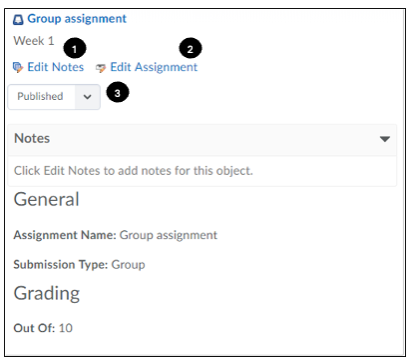Click the Notes panel header
The image size is (412, 364).
coord(202,140)
